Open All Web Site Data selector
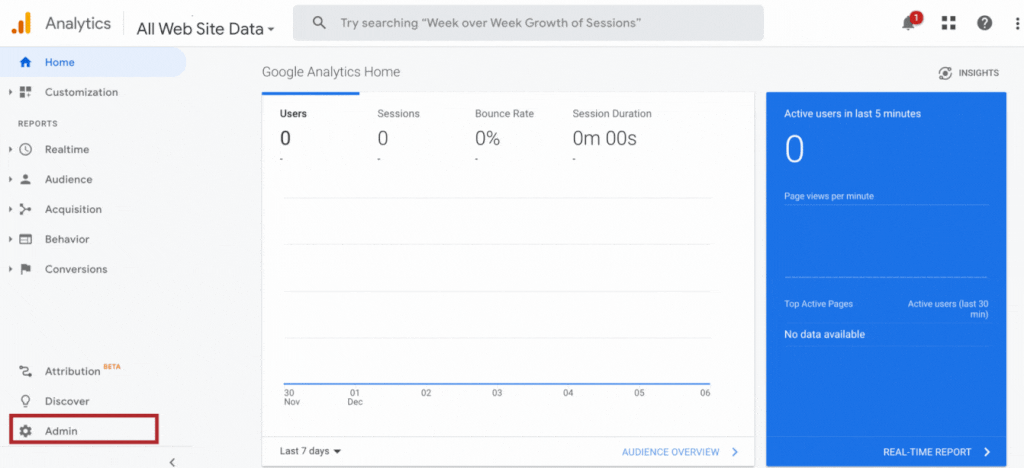The image size is (1024, 468). 205,29
